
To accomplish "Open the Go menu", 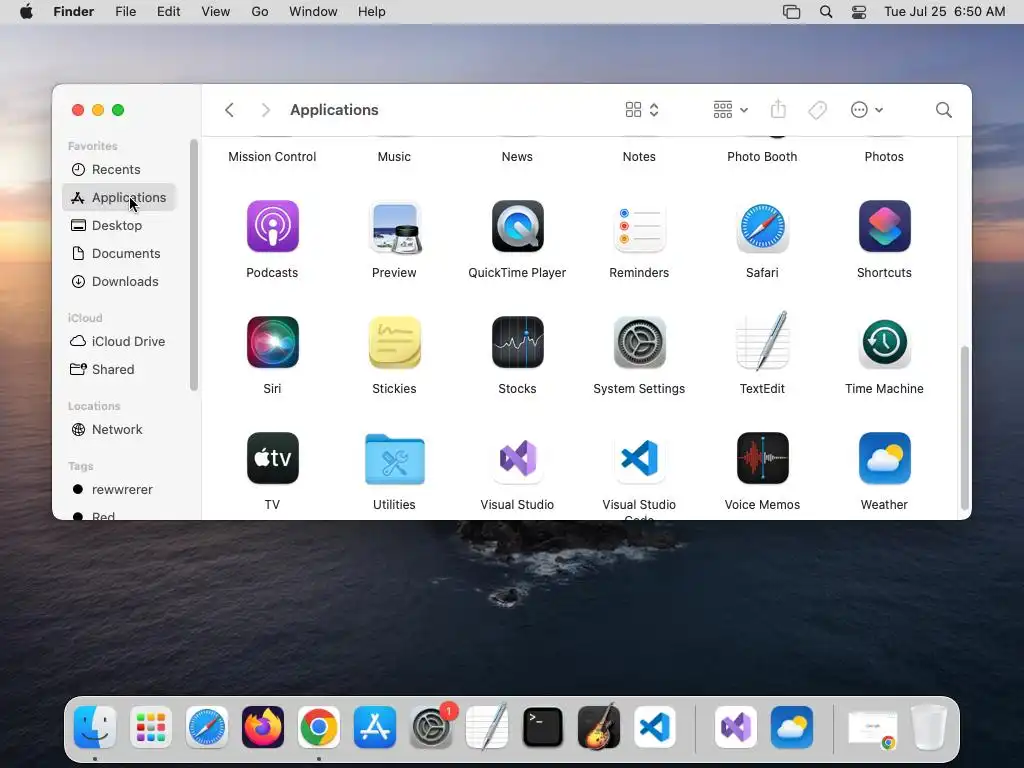I will [260, 12].
